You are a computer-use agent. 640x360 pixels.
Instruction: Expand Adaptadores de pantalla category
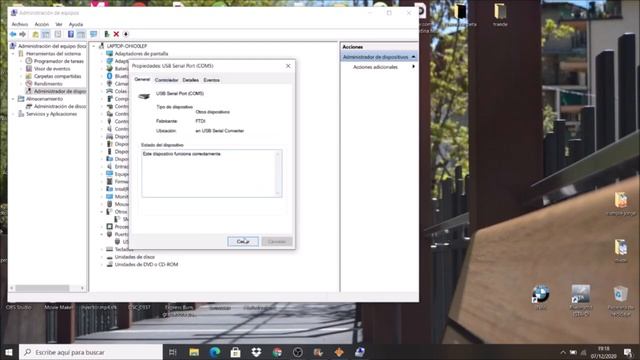tap(102, 54)
